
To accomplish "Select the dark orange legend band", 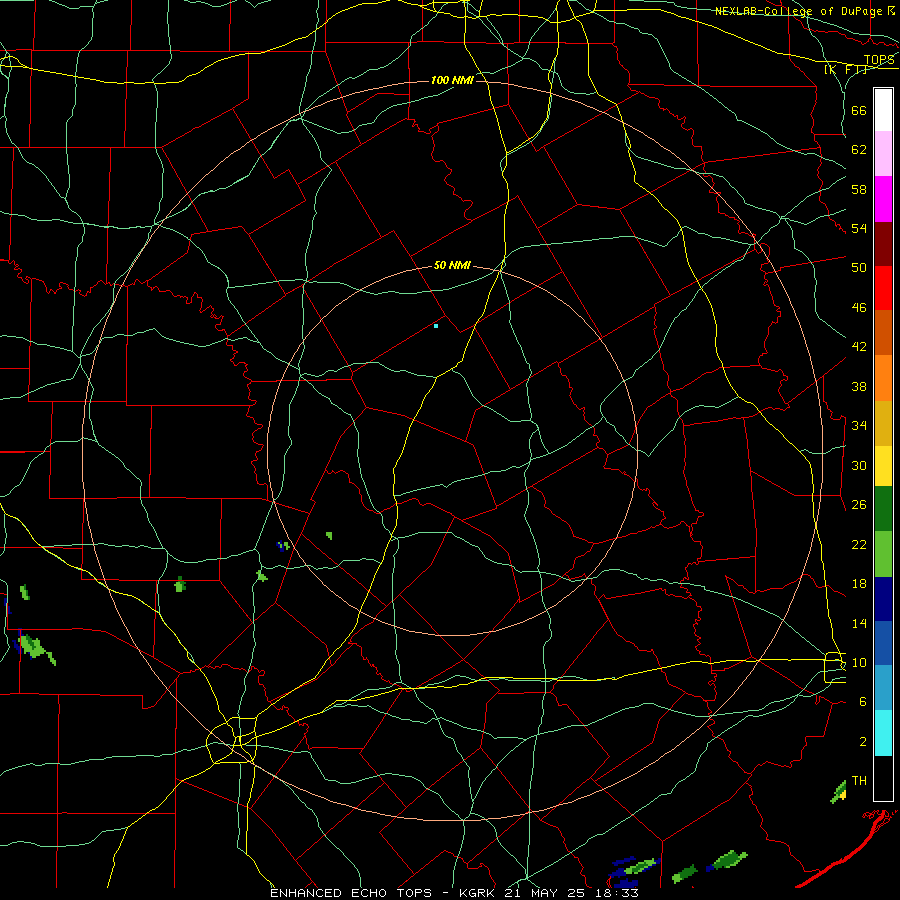I will (883, 333).
